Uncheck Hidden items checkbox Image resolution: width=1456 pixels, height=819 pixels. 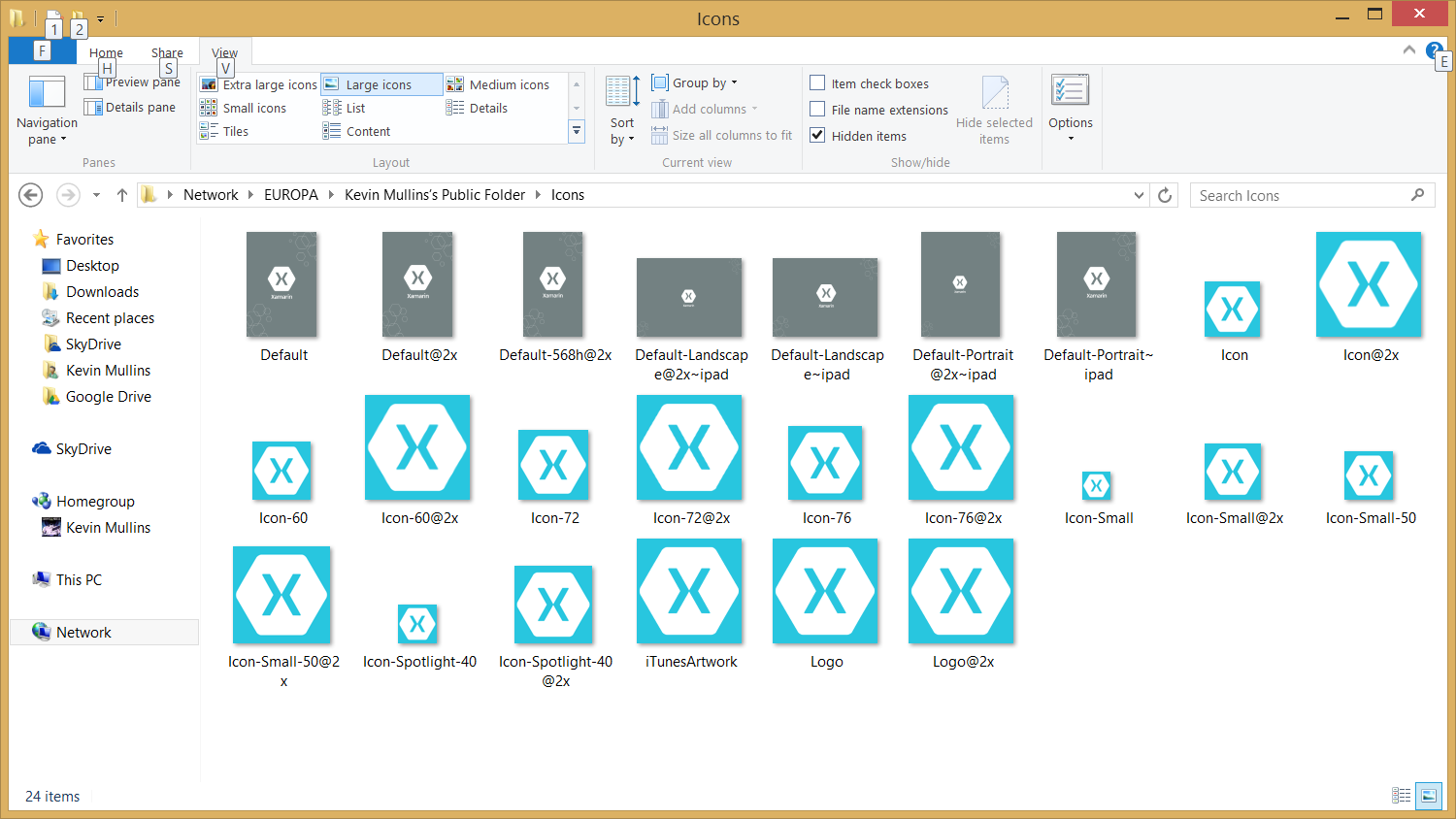tap(817, 136)
